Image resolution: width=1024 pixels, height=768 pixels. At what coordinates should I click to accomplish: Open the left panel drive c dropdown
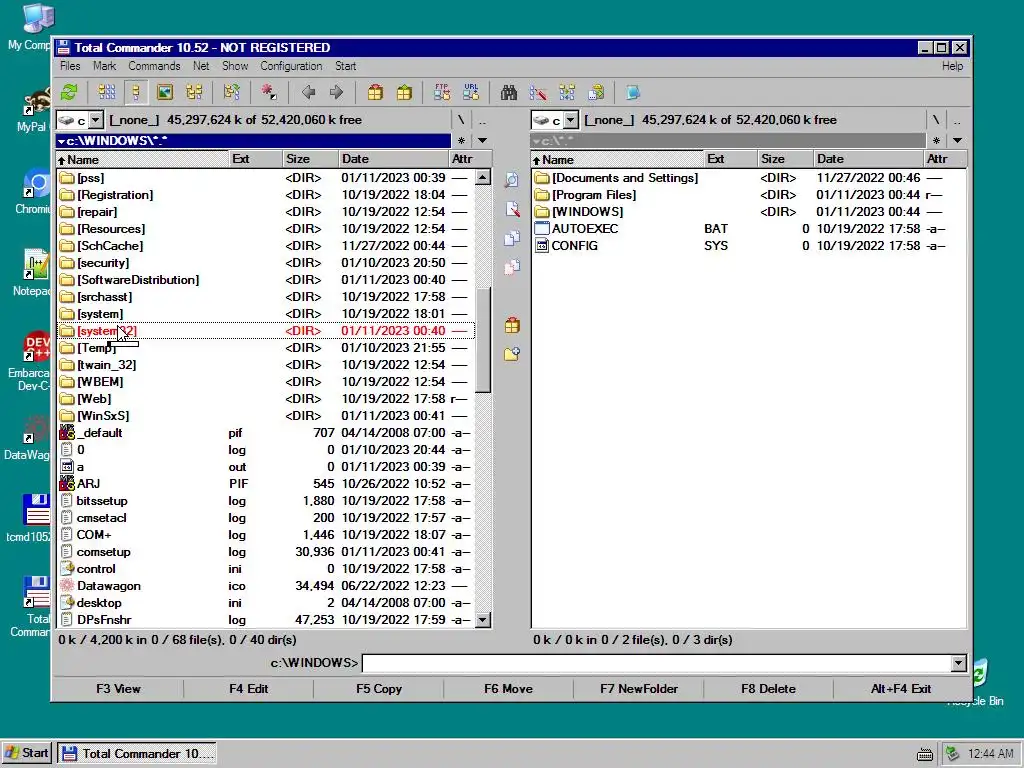[x=96, y=120]
